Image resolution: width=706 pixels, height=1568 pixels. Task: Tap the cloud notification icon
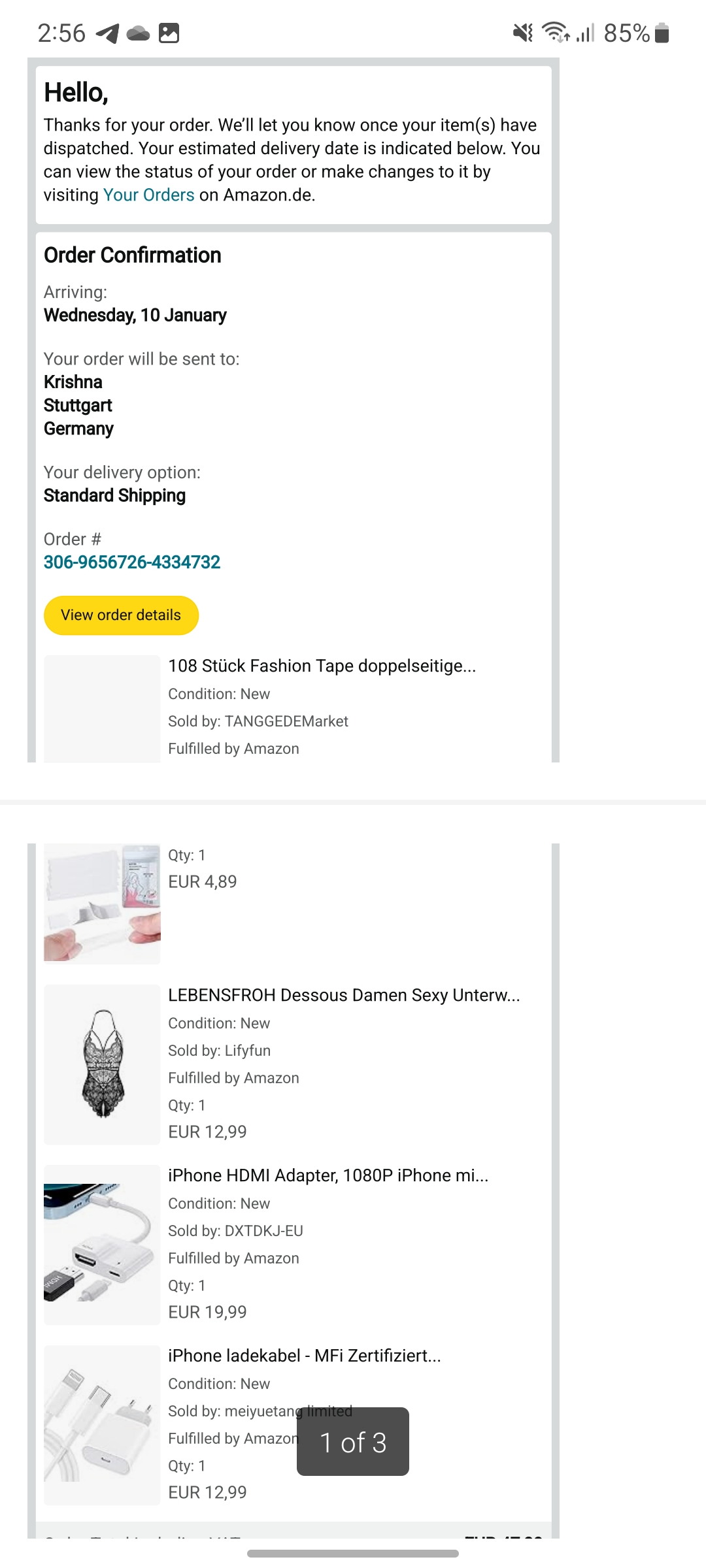138,33
